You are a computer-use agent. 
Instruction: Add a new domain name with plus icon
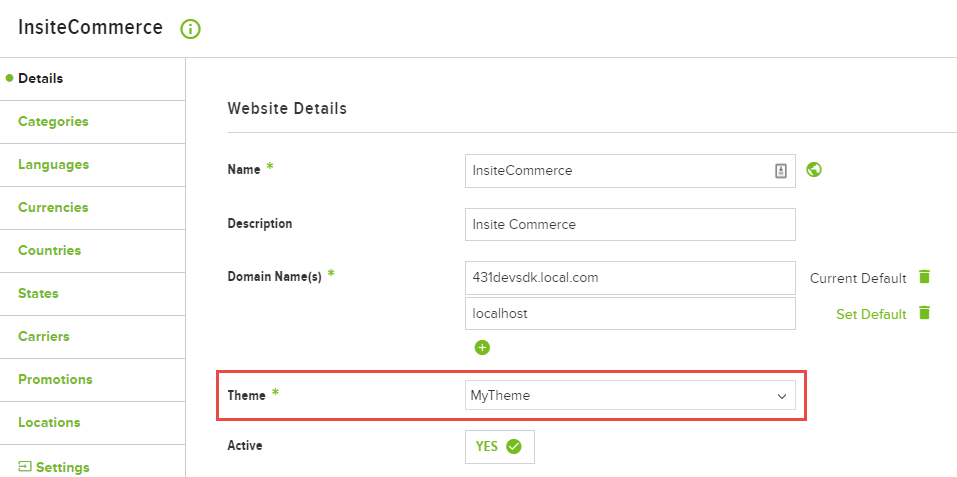(482, 348)
